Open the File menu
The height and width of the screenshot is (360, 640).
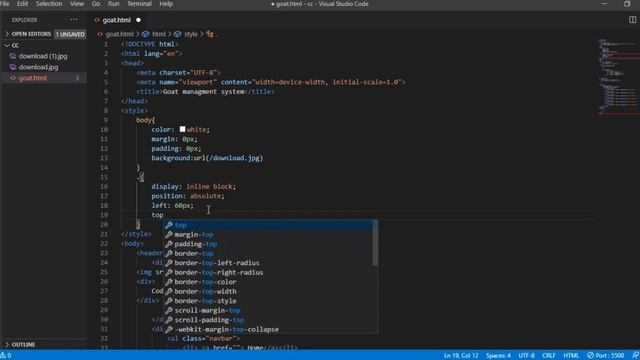(4, 4)
